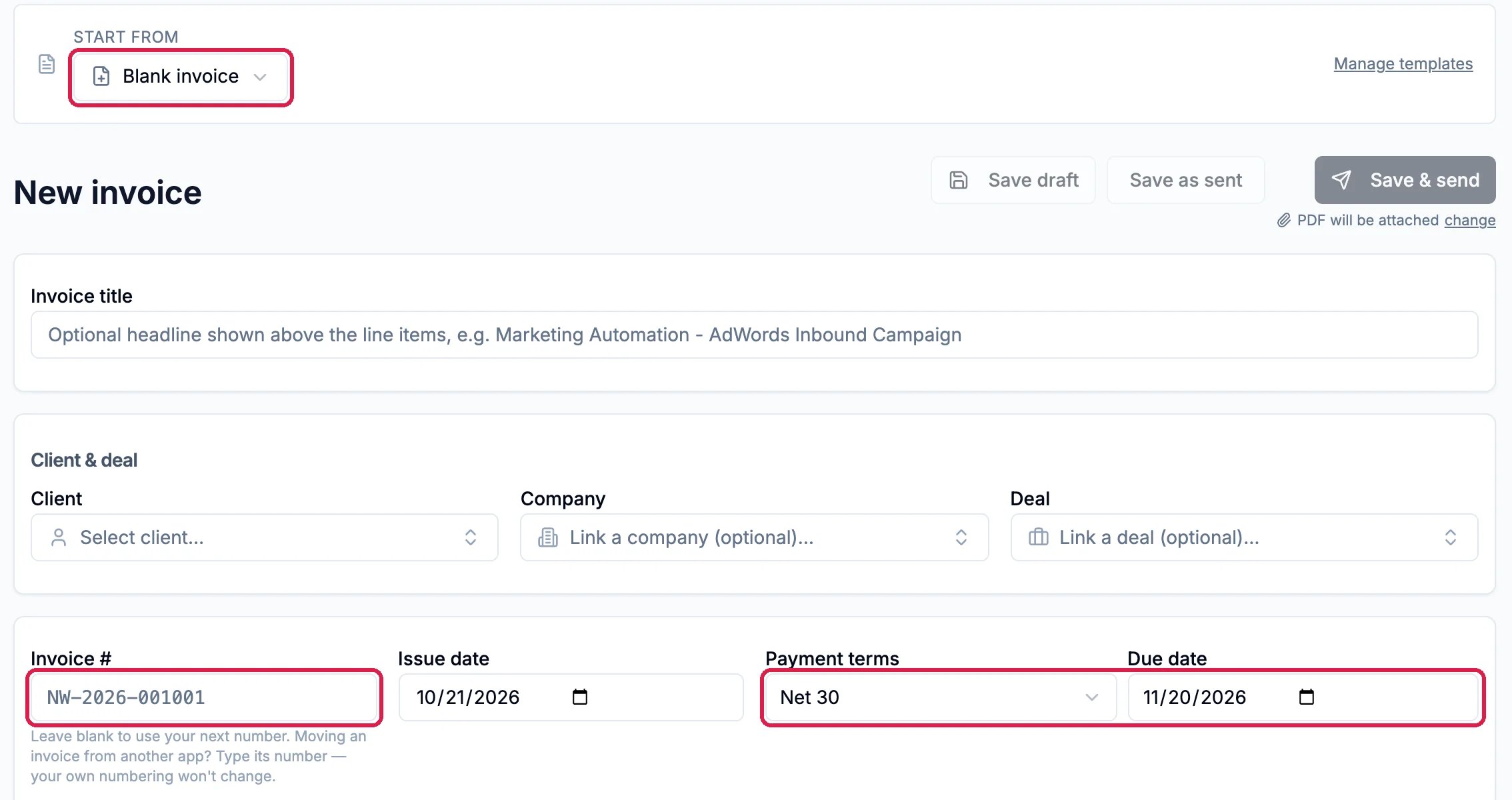Click the floppy disk icon on Save draft
This screenshot has width=1512, height=800.
click(959, 180)
